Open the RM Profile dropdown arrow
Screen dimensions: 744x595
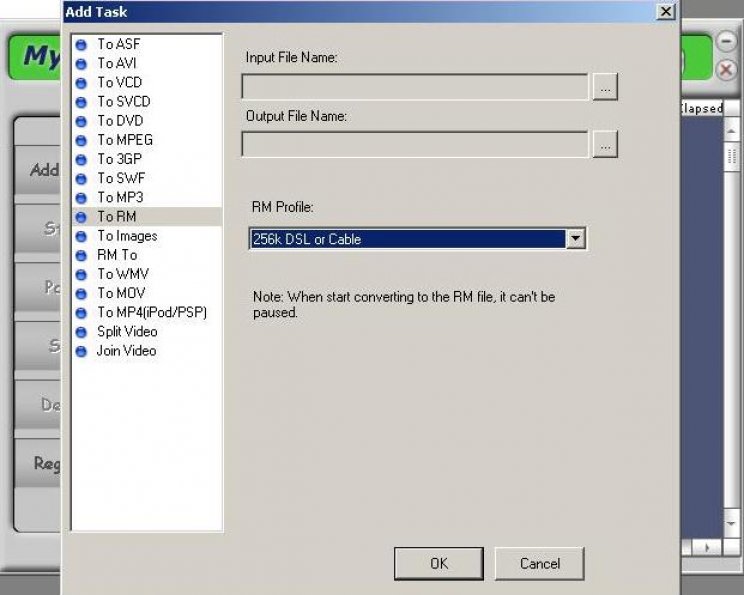(575, 239)
